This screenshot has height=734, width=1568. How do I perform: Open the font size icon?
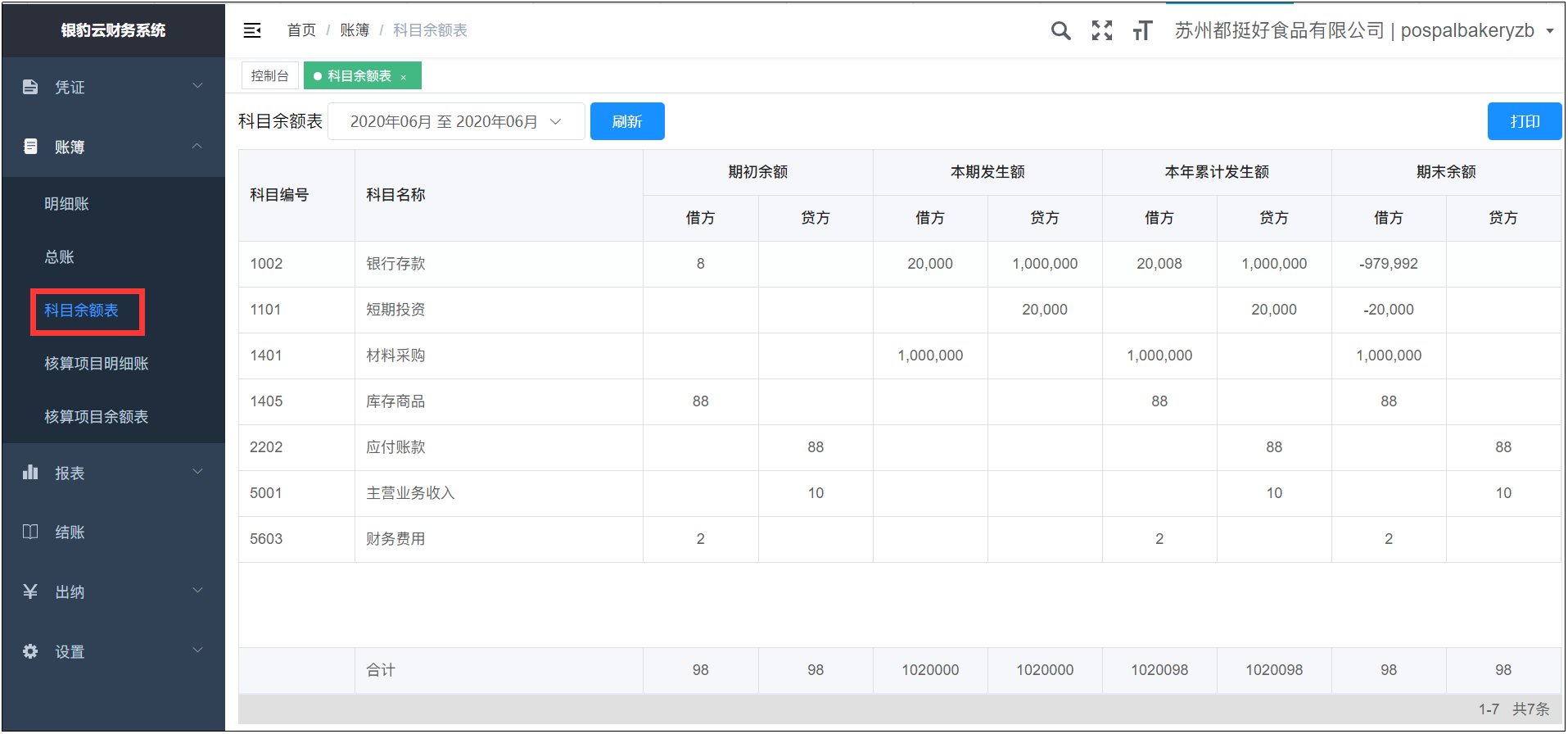tap(1142, 31)
